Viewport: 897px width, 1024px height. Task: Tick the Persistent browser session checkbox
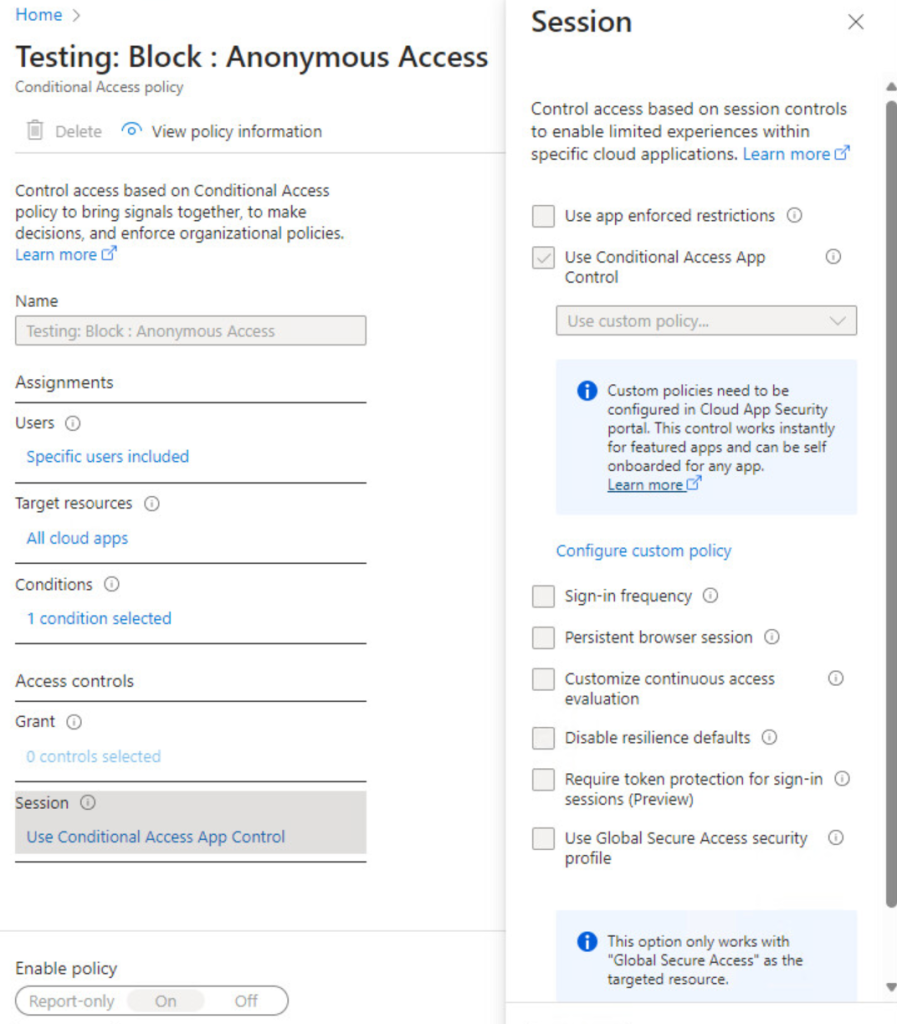(x=543, y=638)
